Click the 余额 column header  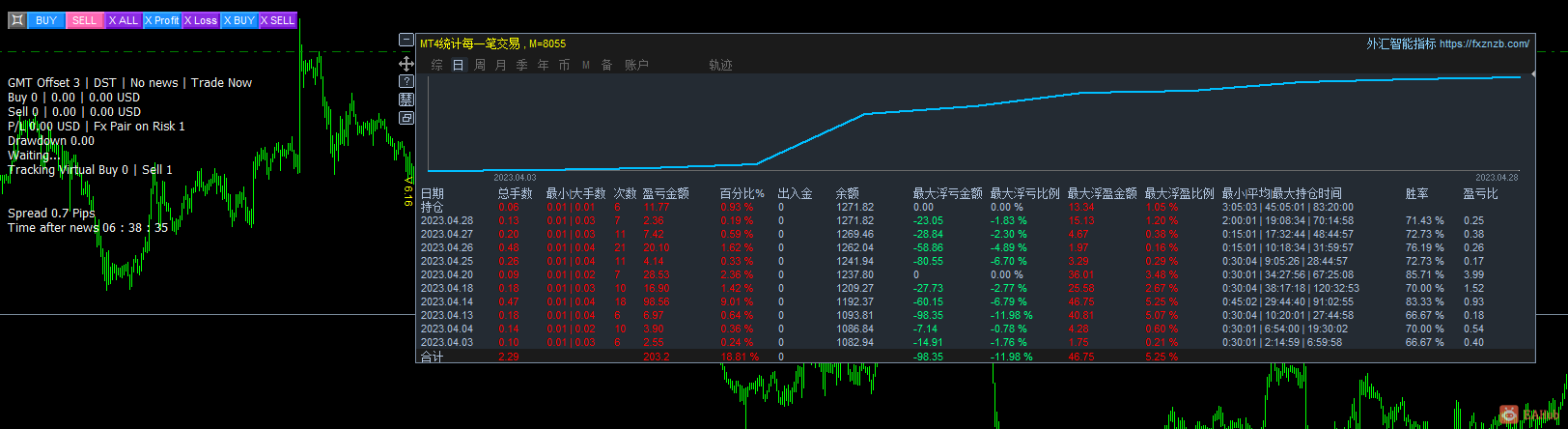[848, 193]
